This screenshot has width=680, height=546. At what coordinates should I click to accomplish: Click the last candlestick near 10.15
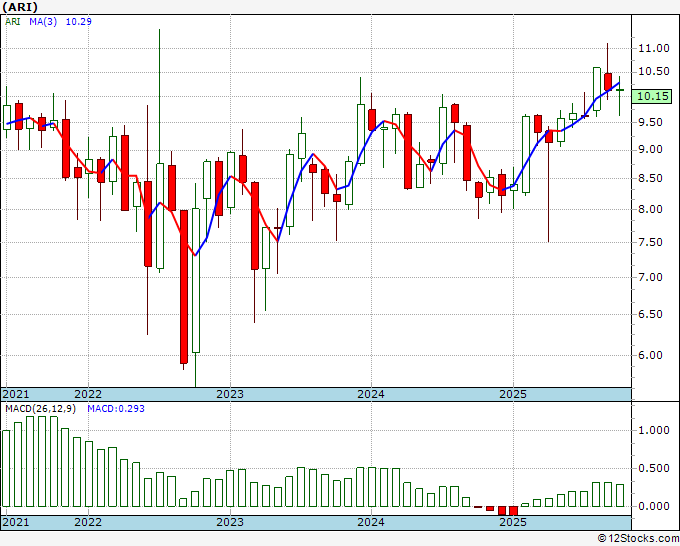(x=620, y=90)
